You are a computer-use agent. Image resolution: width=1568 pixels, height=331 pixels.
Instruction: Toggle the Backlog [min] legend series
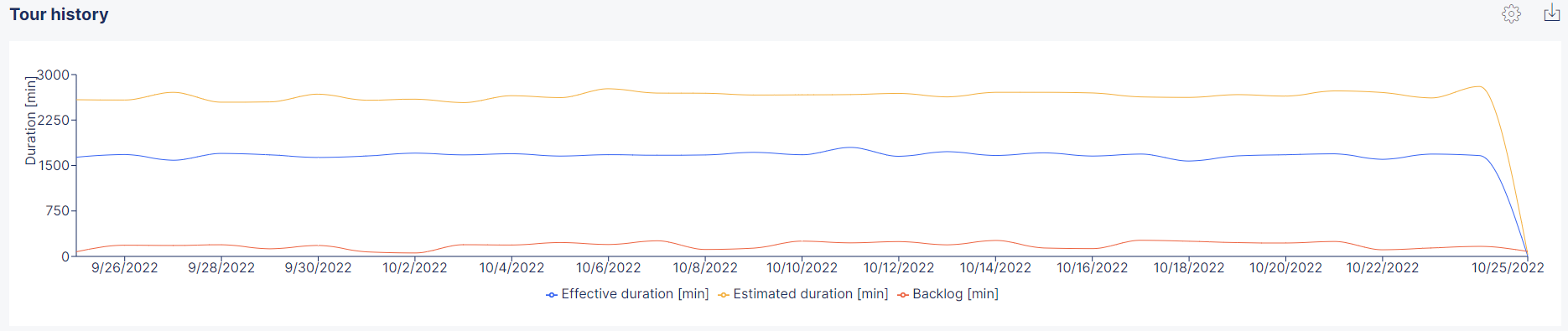click(x=948, y=294)
